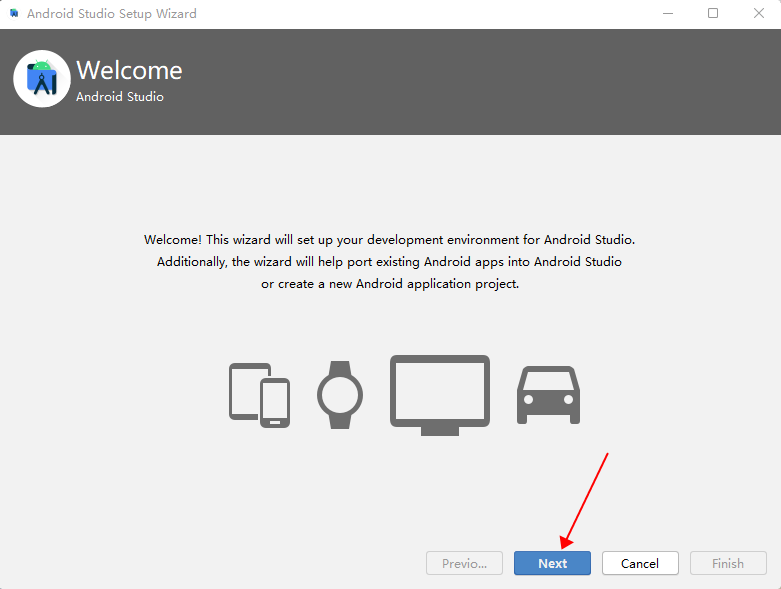
Task: Click the line starting 'Welcome! This wizard will'
Action: [x=390, y=240]
